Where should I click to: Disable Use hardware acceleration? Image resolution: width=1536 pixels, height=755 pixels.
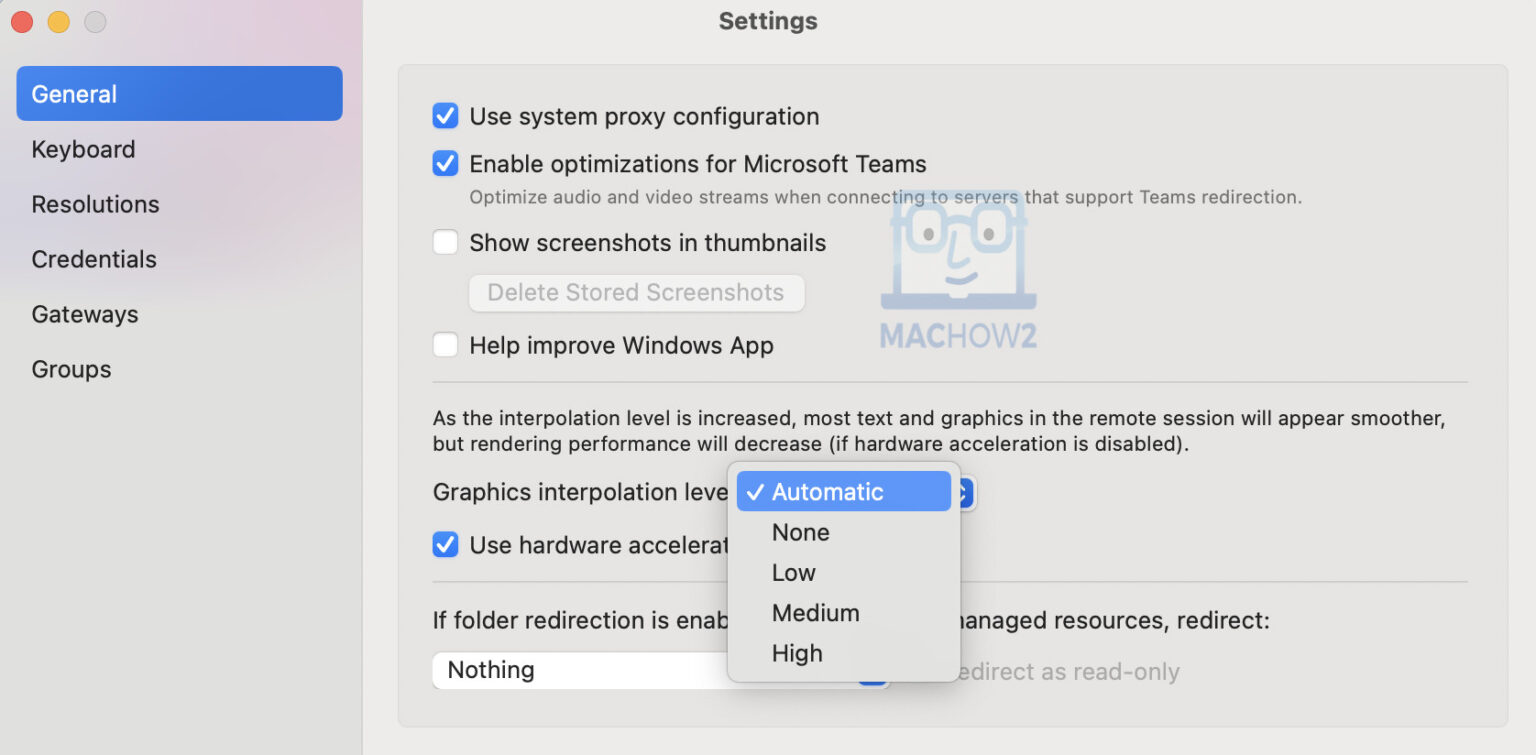pyautogui.click(x=445, y=544)
